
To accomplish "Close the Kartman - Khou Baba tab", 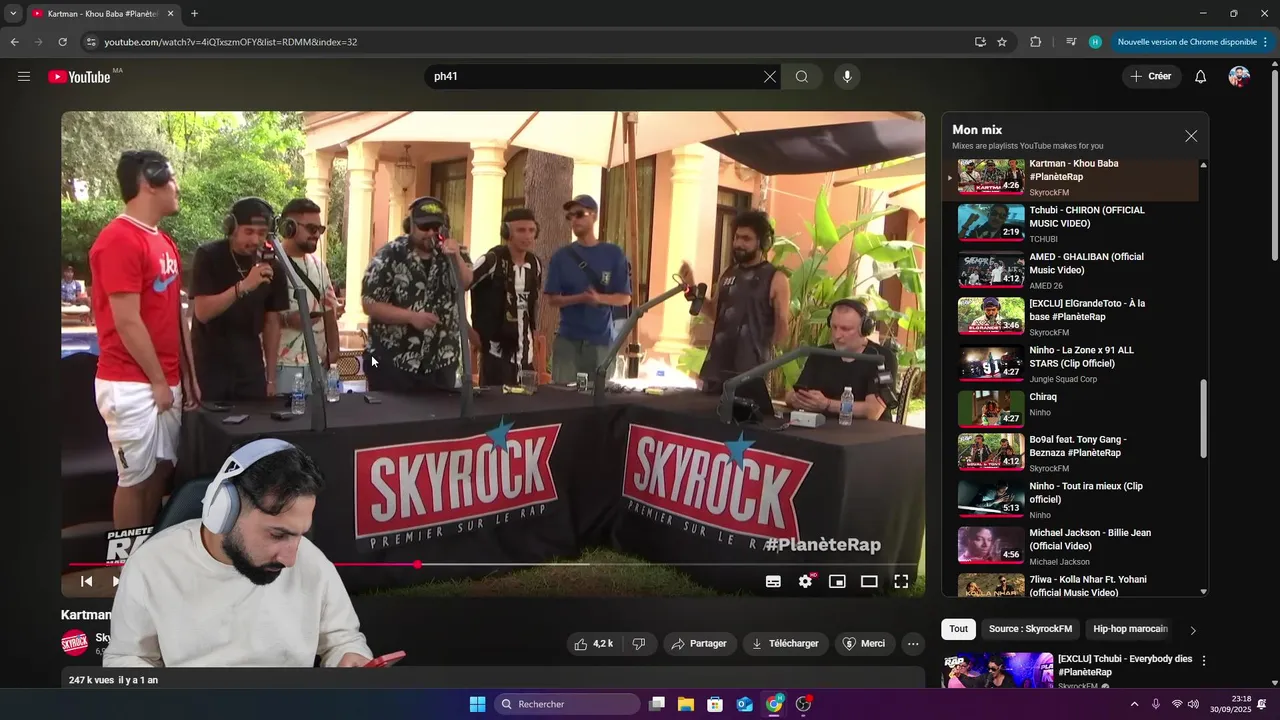I will pos(170,14).
